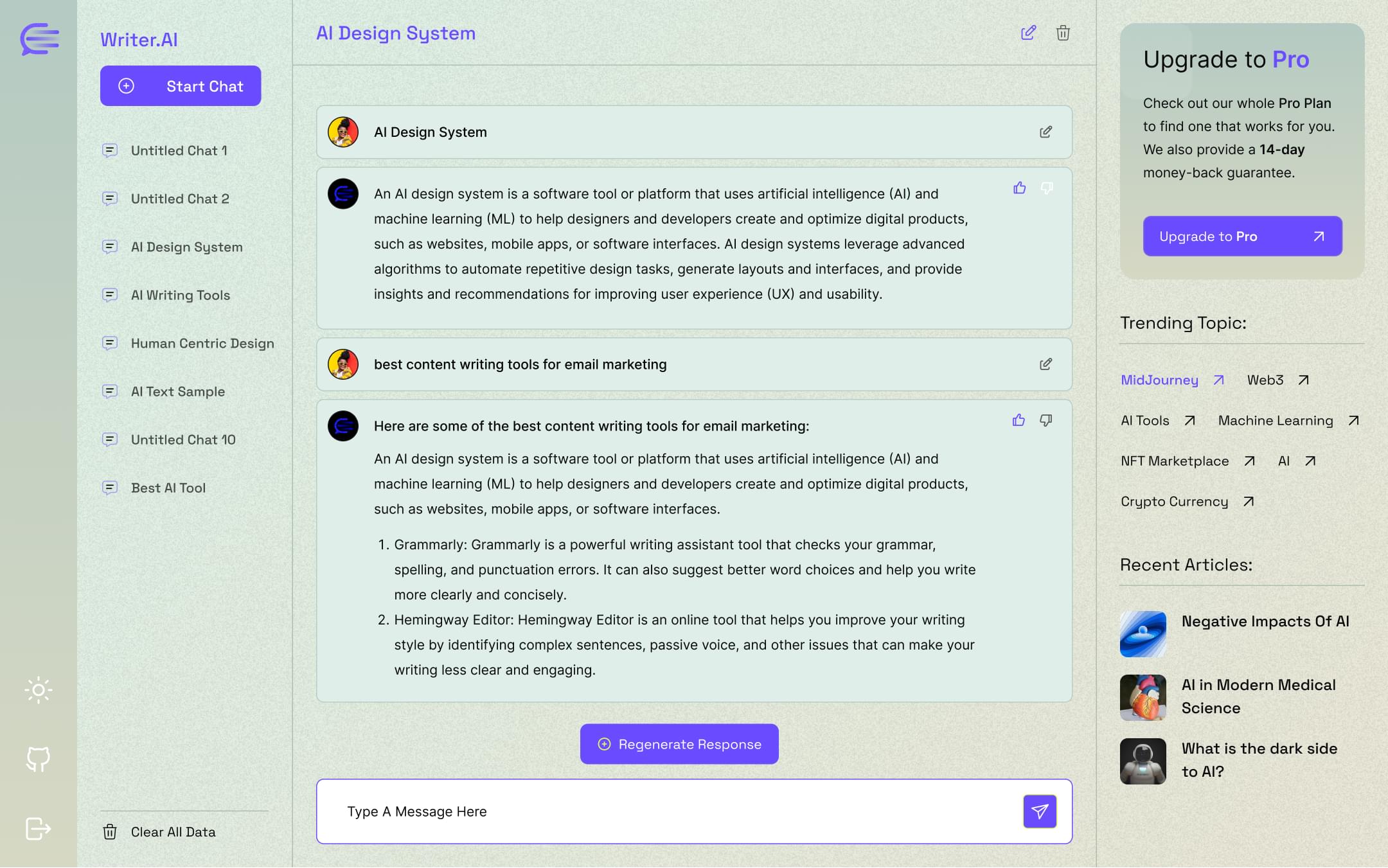1388x868 pixels.
Task: Click the Type A Message Here input field
Action: [x=643, y=811]
